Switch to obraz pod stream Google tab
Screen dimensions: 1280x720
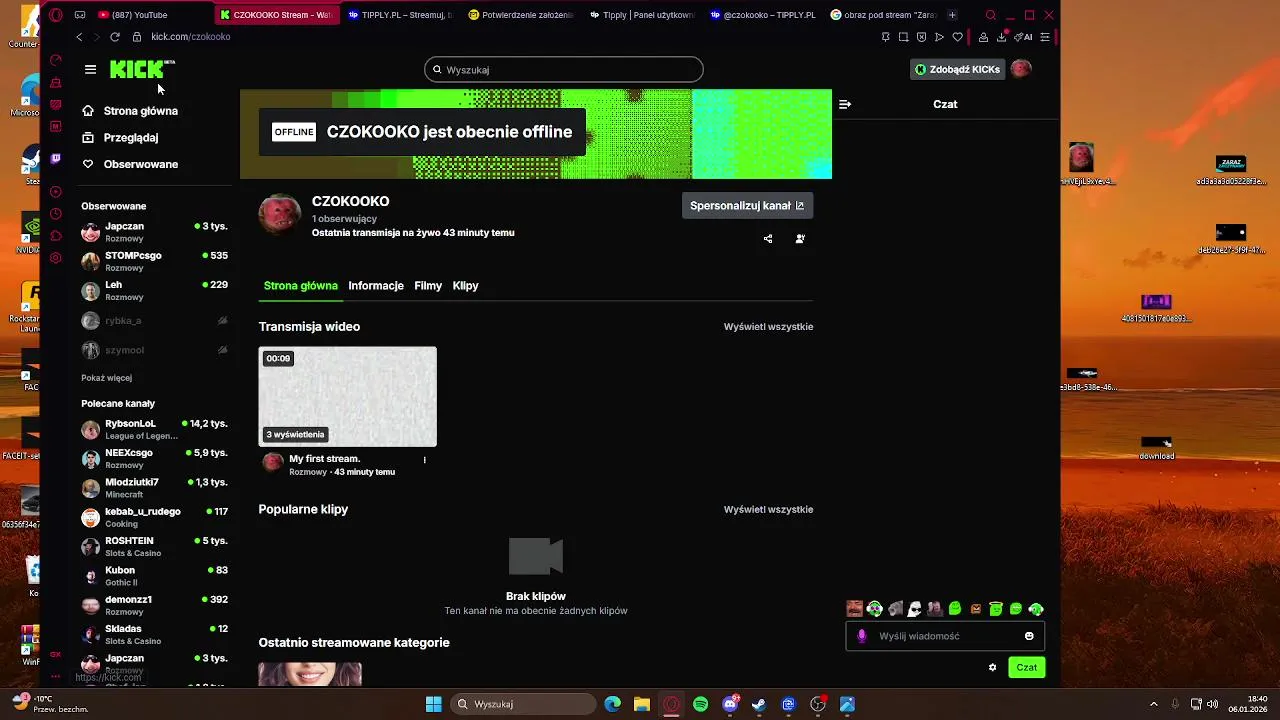pos(883,15)
